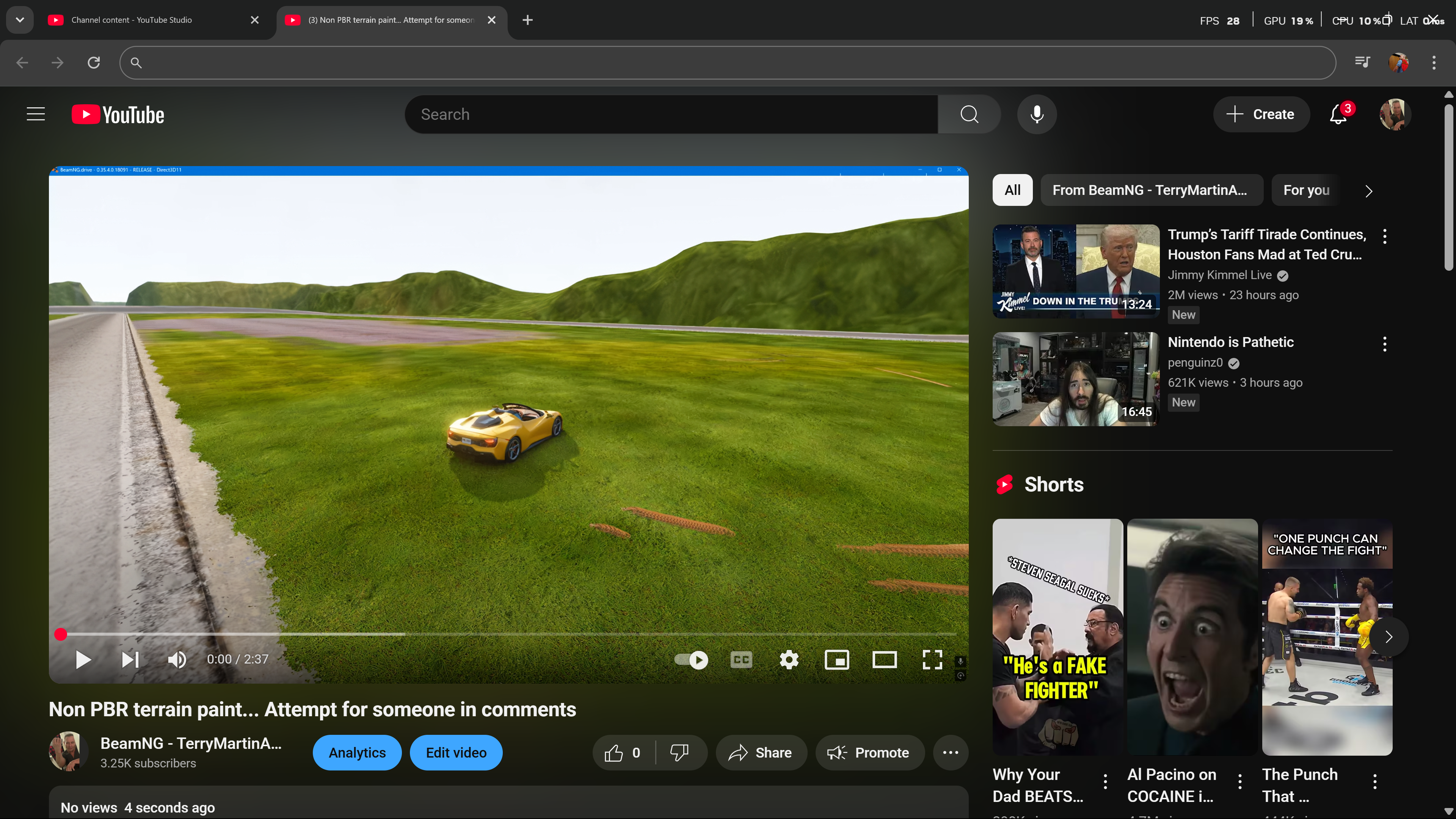Share the video
This screenshot has width=1456, height=819.
761,752
